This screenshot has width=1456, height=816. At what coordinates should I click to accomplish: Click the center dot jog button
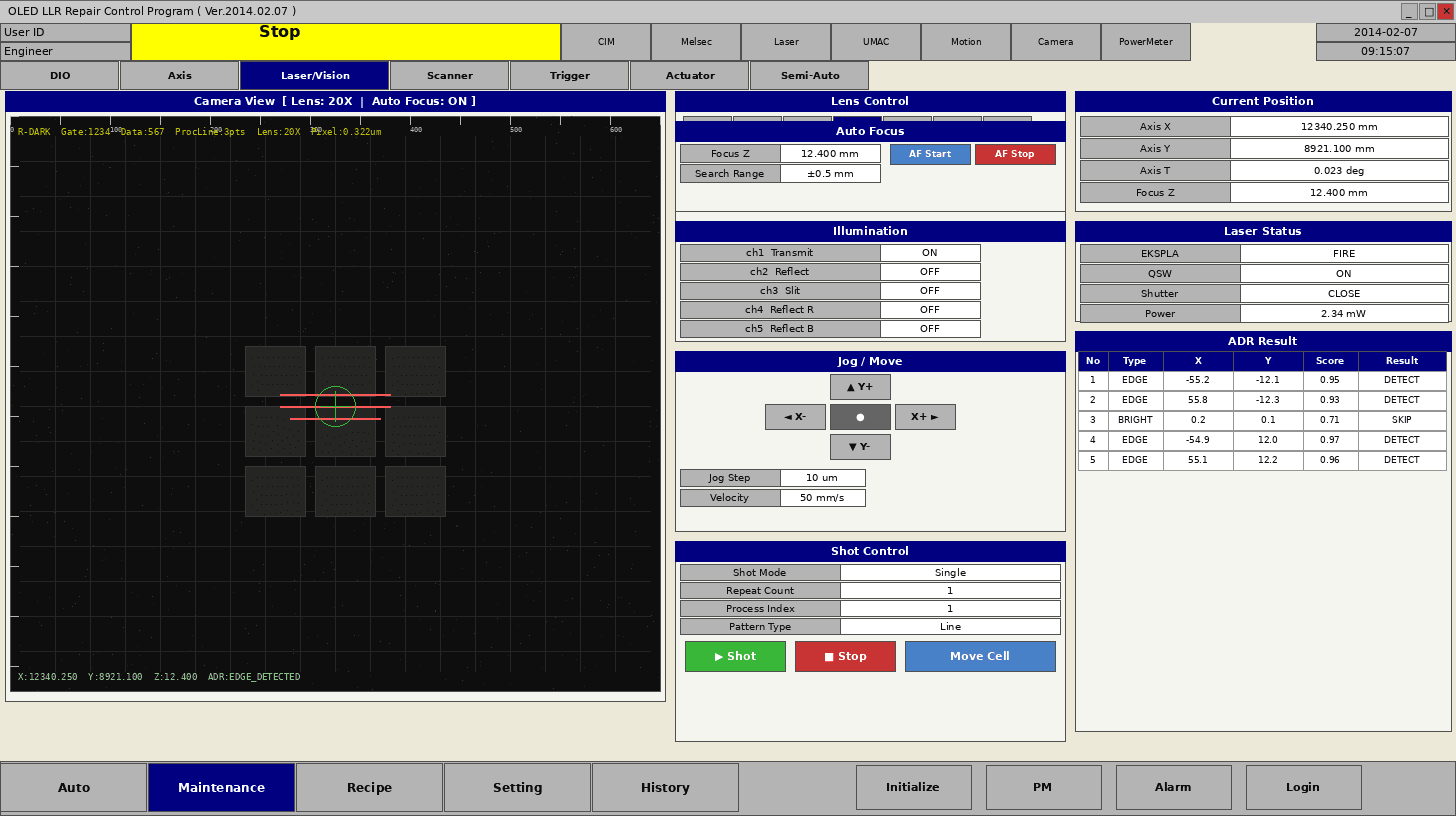pos(860,417)
